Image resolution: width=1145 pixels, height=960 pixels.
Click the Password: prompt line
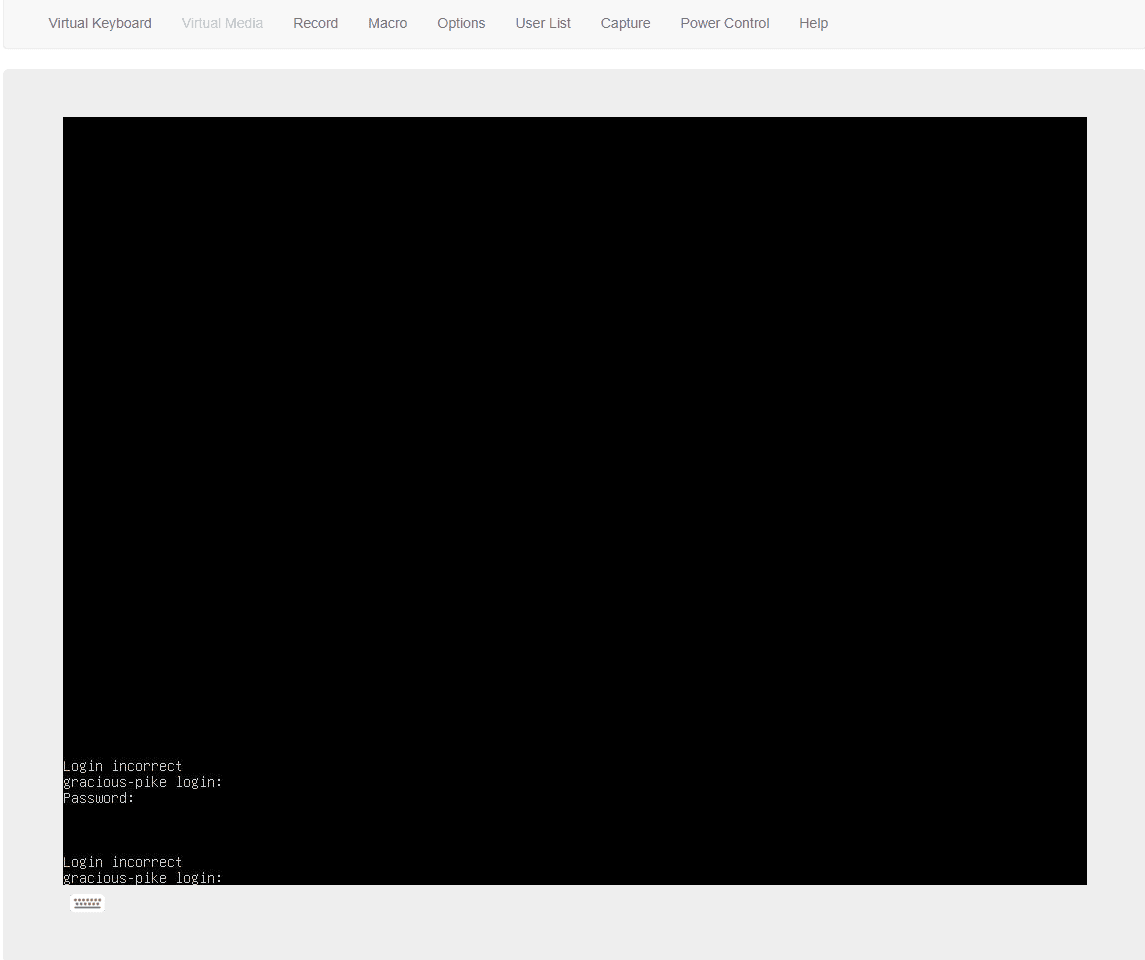pyautogui.click(x=98, y=798)
